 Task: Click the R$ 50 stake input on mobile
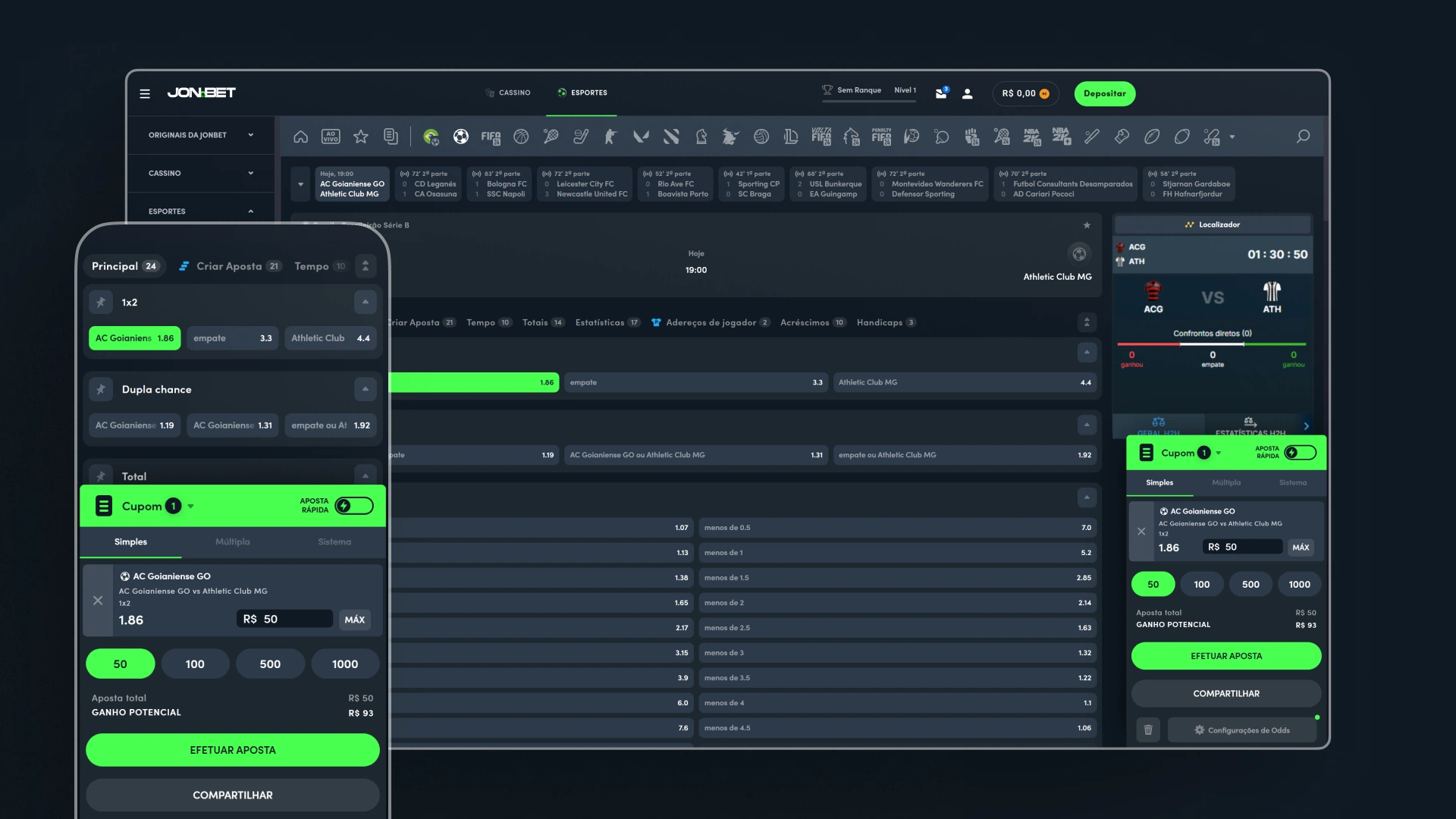coord(285,619)
